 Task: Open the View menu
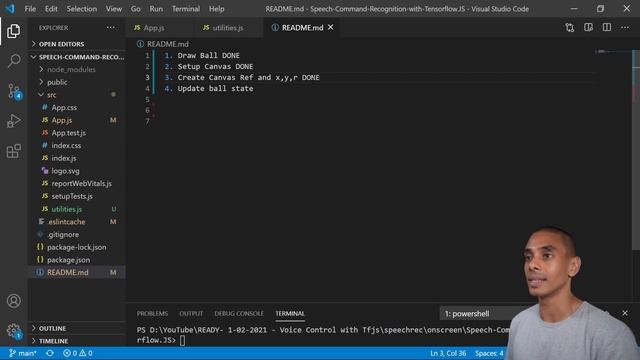pyautogui.click(x=113, y=9)
